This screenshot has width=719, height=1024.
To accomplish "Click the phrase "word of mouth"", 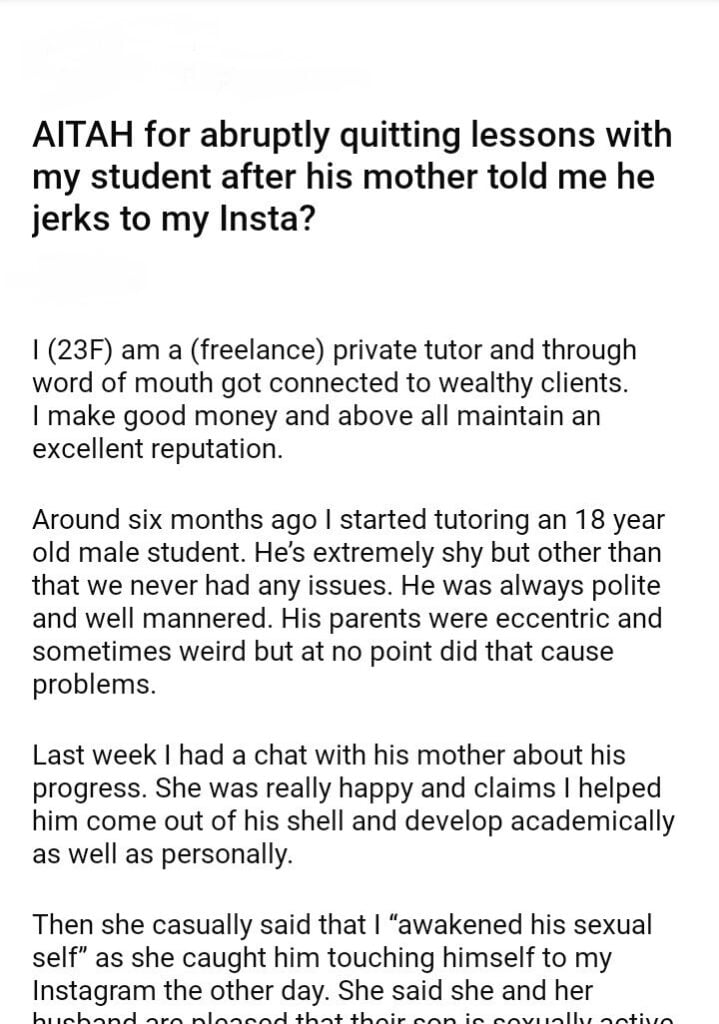I will 124,383.
